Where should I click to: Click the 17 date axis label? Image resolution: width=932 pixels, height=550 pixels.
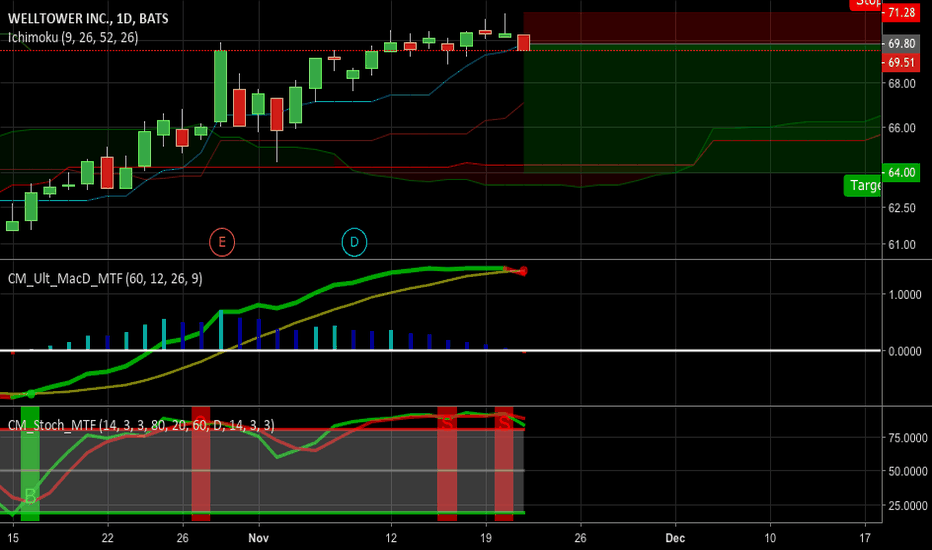[x=865, y=538]
